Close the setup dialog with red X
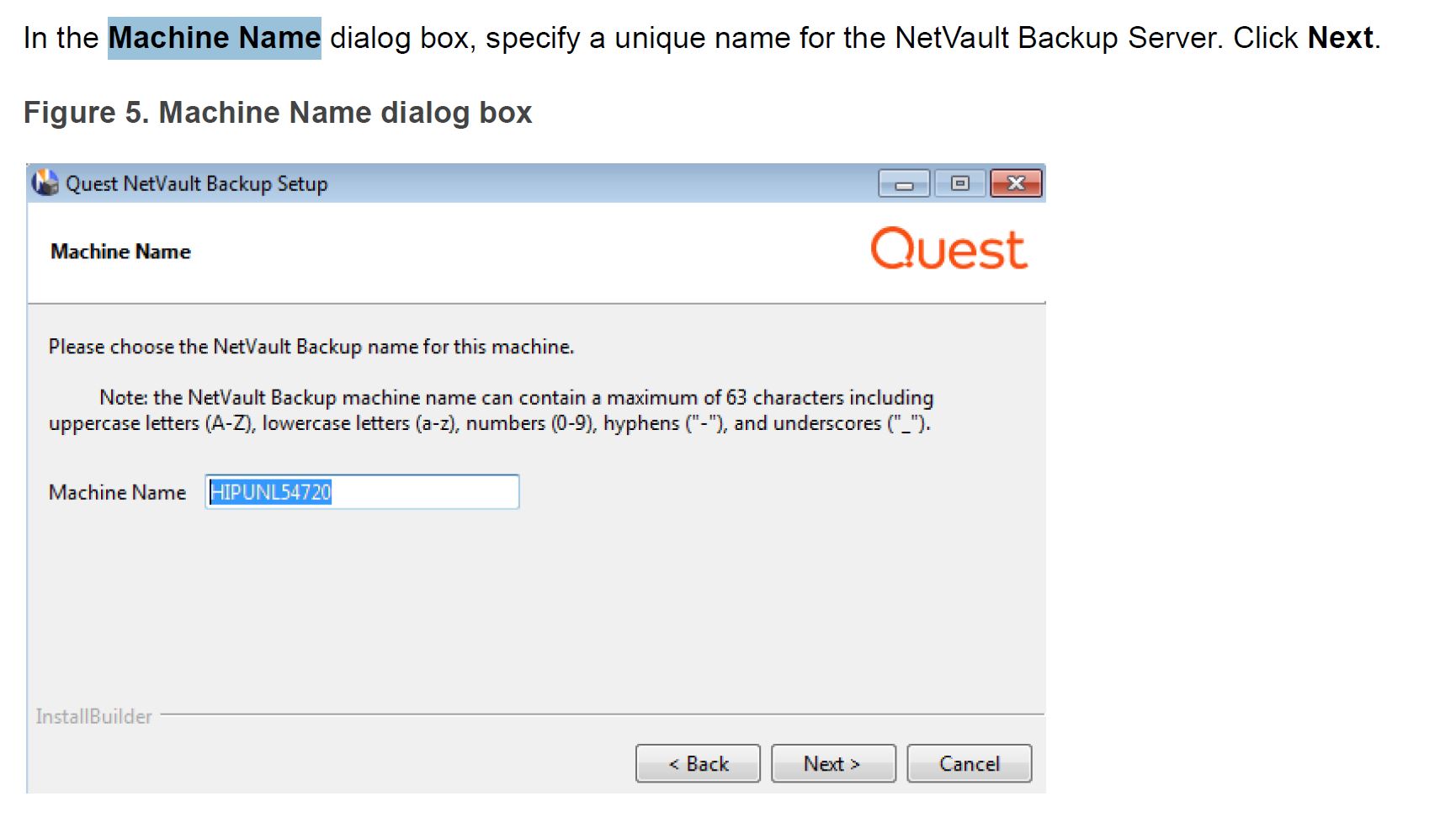Screen dimensions: 1456x828 (1016, 183)
